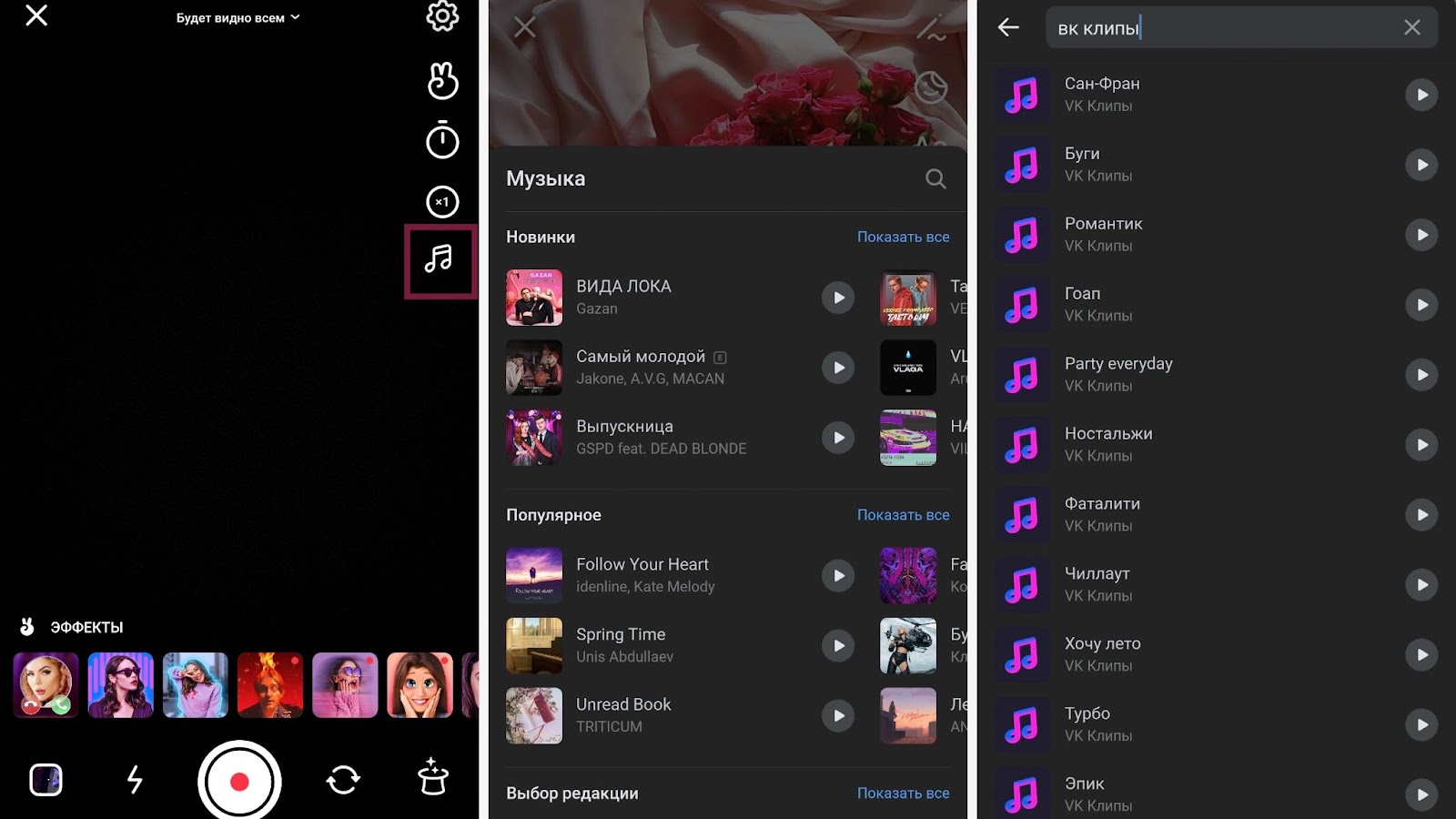The width and height of the screenshot is (1456, 819).
Task: Open the recording timer icon
Action: (442, 140)
